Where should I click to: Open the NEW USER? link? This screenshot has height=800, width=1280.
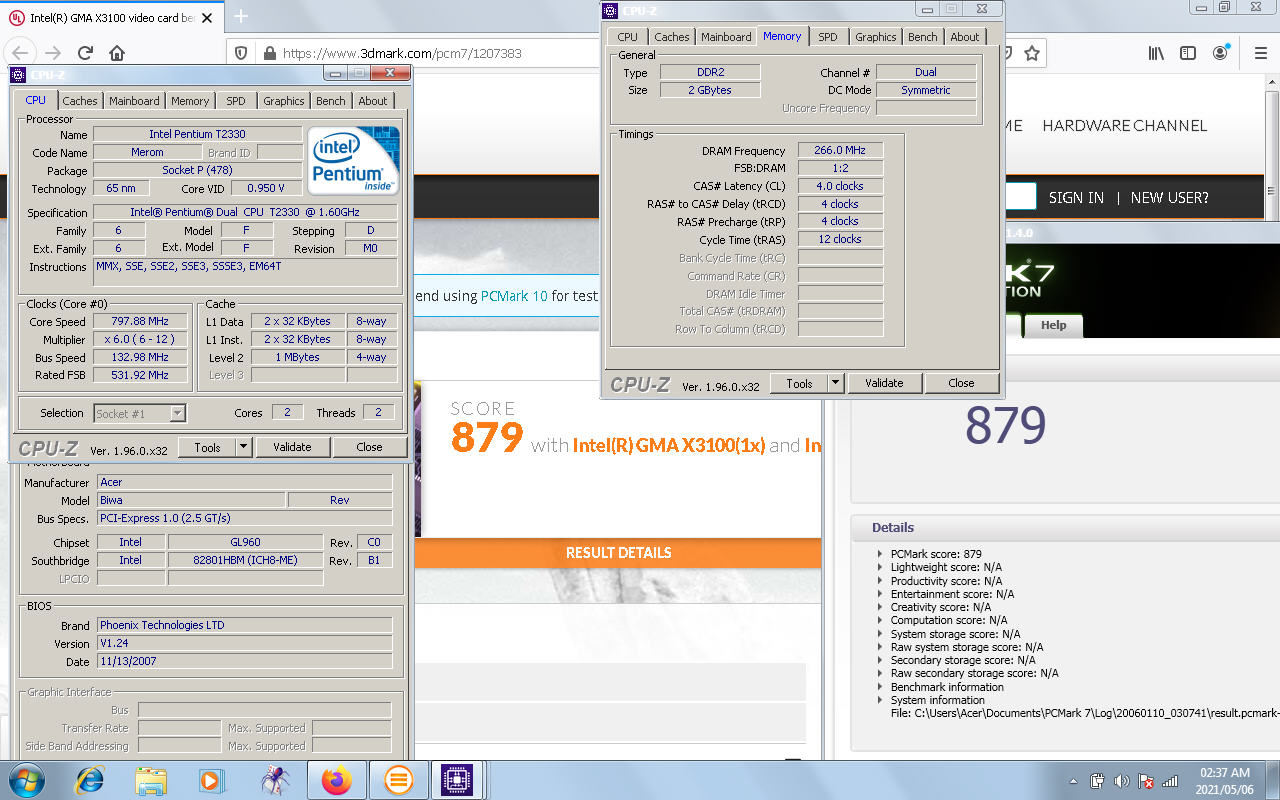pyautogui.click(x=1170, y=197)
